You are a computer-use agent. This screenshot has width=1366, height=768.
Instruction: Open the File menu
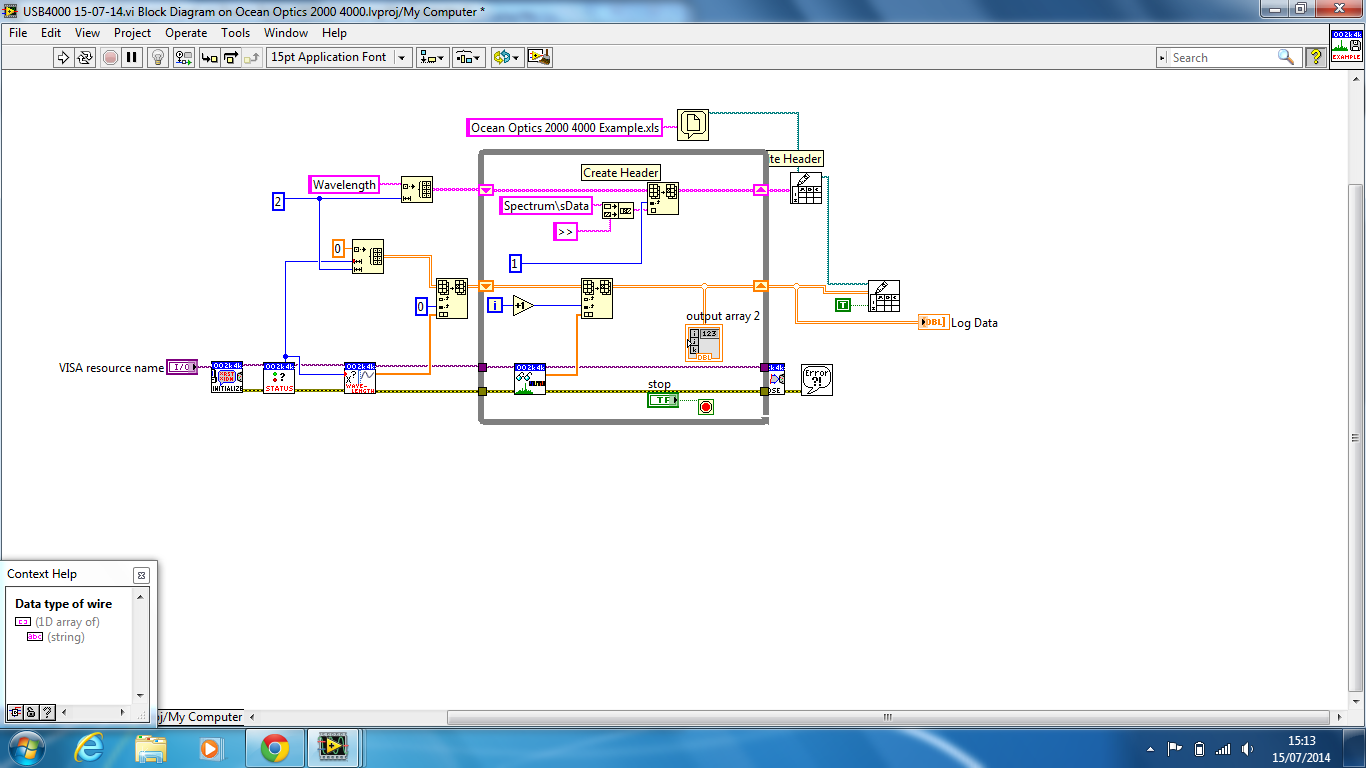[18, 33]
